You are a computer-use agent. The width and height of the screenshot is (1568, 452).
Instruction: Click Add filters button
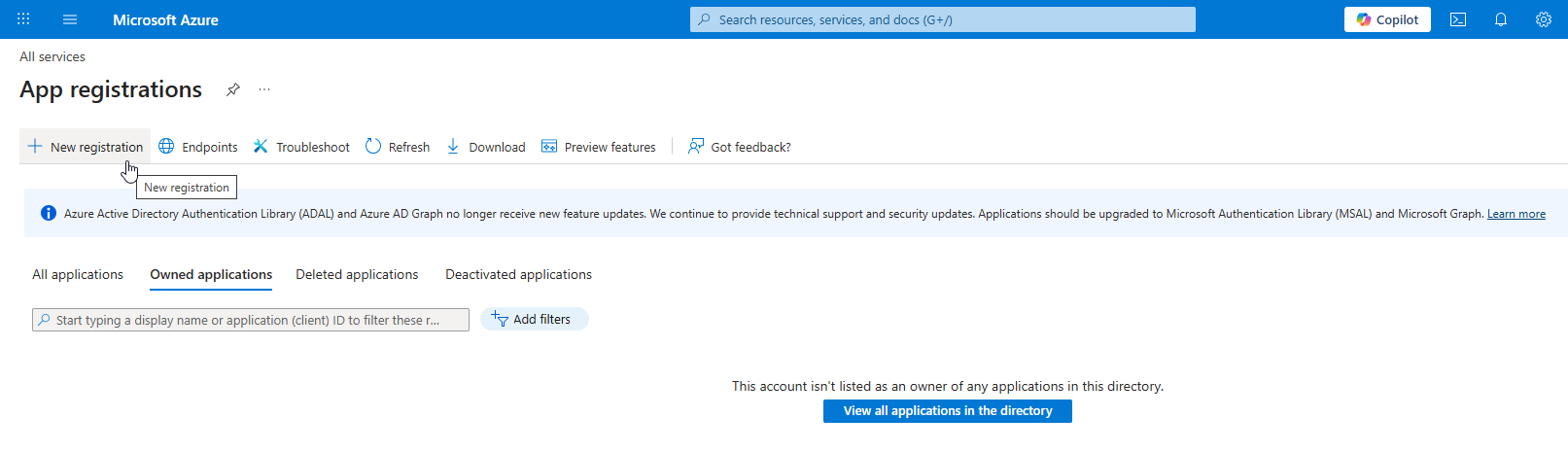coord(535,319)
